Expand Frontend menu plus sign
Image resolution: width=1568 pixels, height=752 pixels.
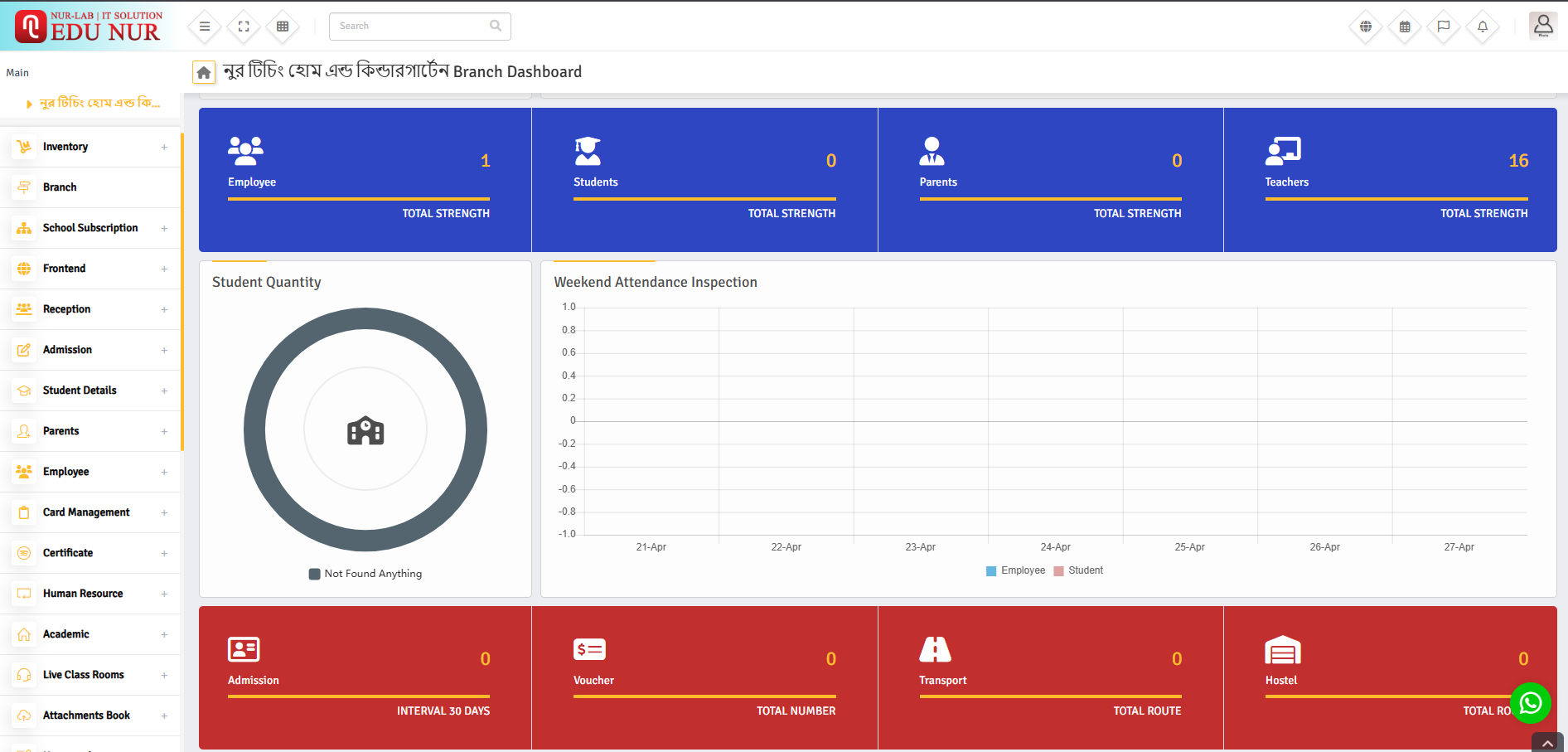164,269
